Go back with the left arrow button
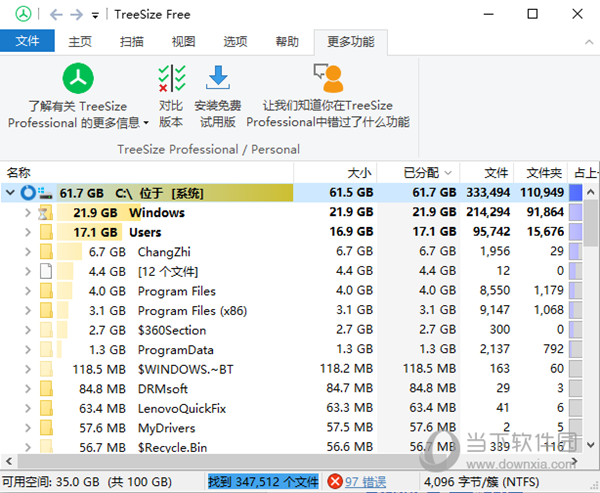 pyautogui.click(x=56, y=15)
